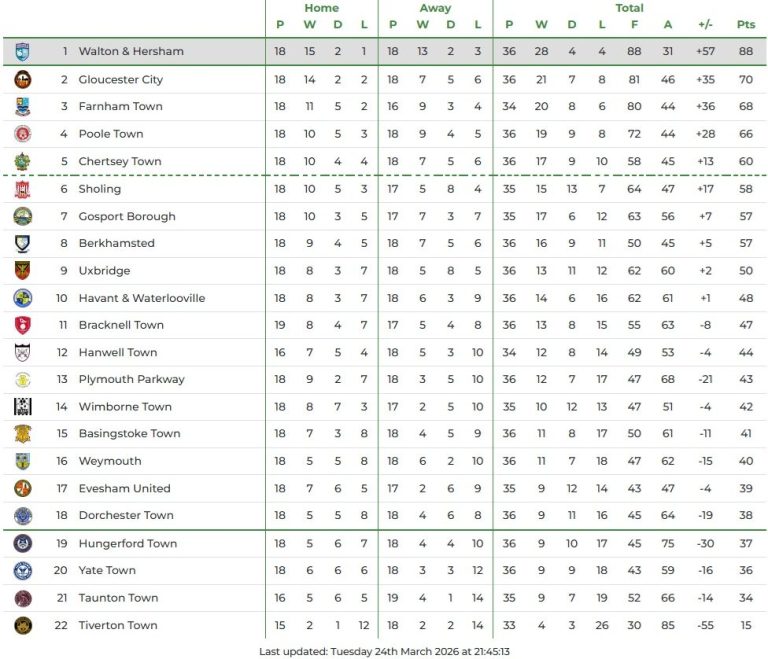Click the Total column group header
768x659 pixels.
tap(629, 8)
